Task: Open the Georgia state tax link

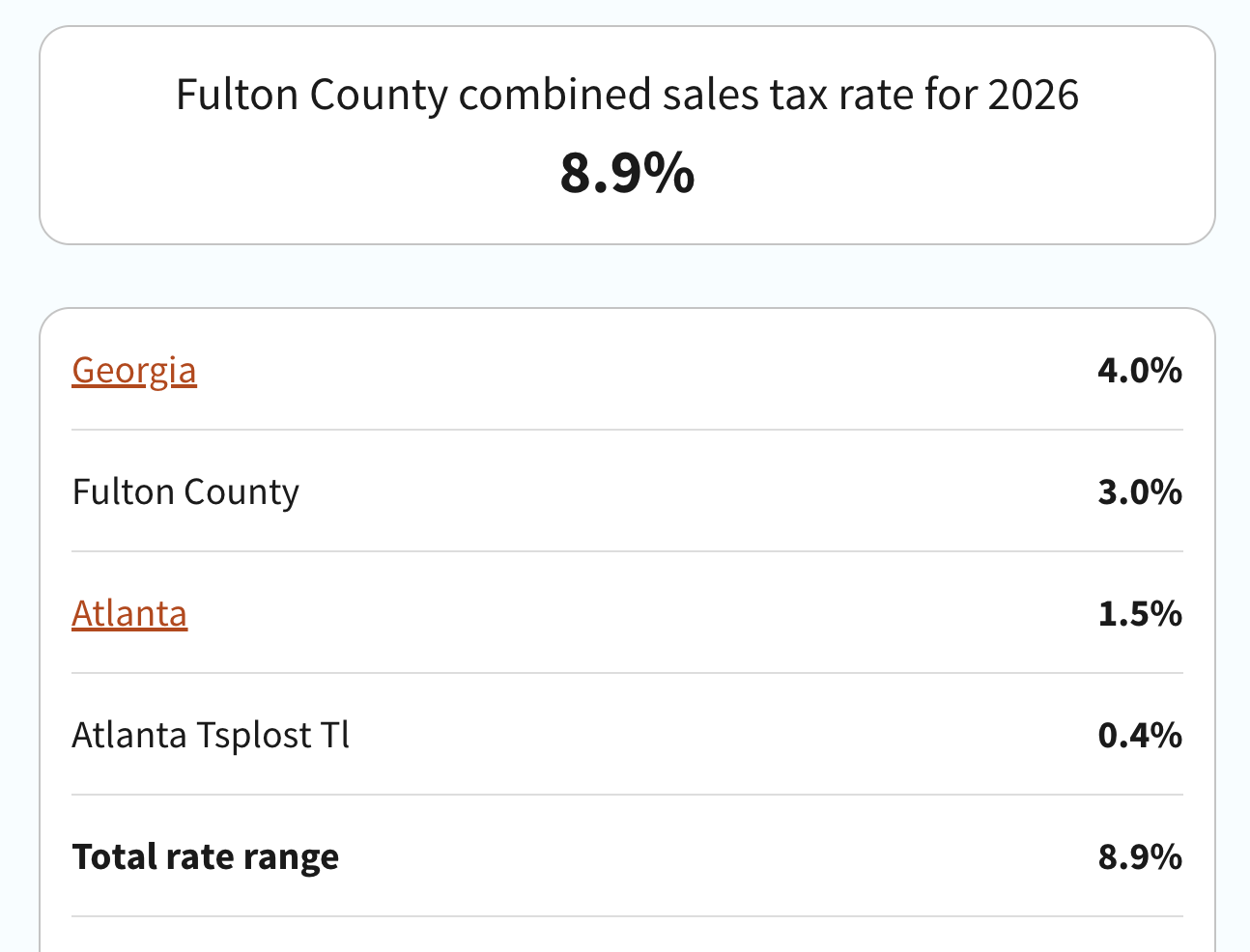Action: 134,371
